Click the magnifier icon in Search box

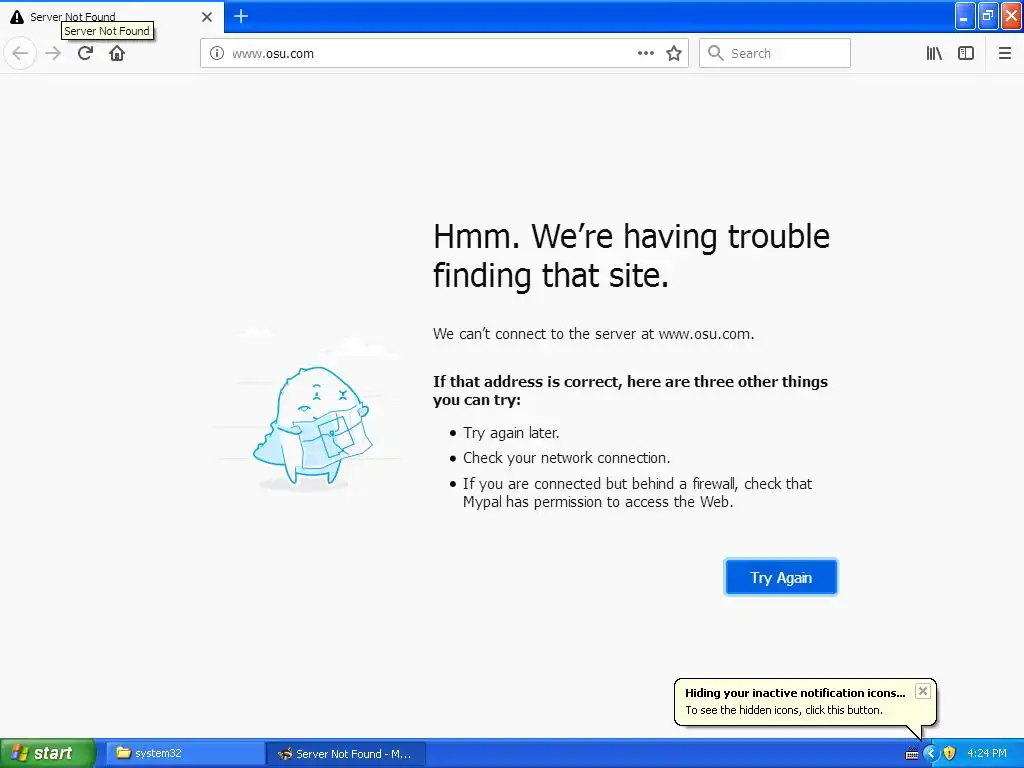(x=716, y=53)
